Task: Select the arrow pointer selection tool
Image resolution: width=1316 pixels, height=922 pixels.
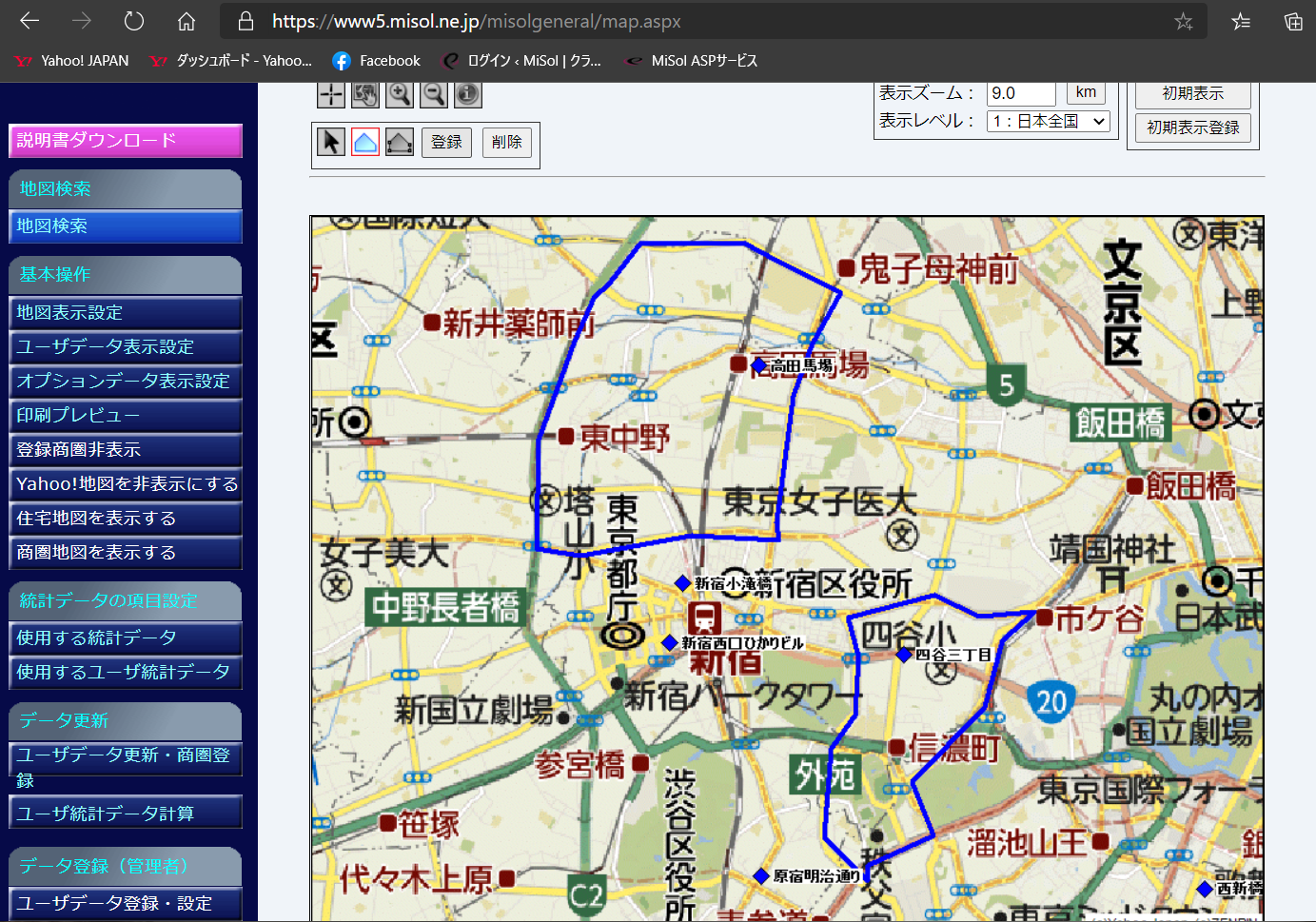Action: [x=331, y=142]
